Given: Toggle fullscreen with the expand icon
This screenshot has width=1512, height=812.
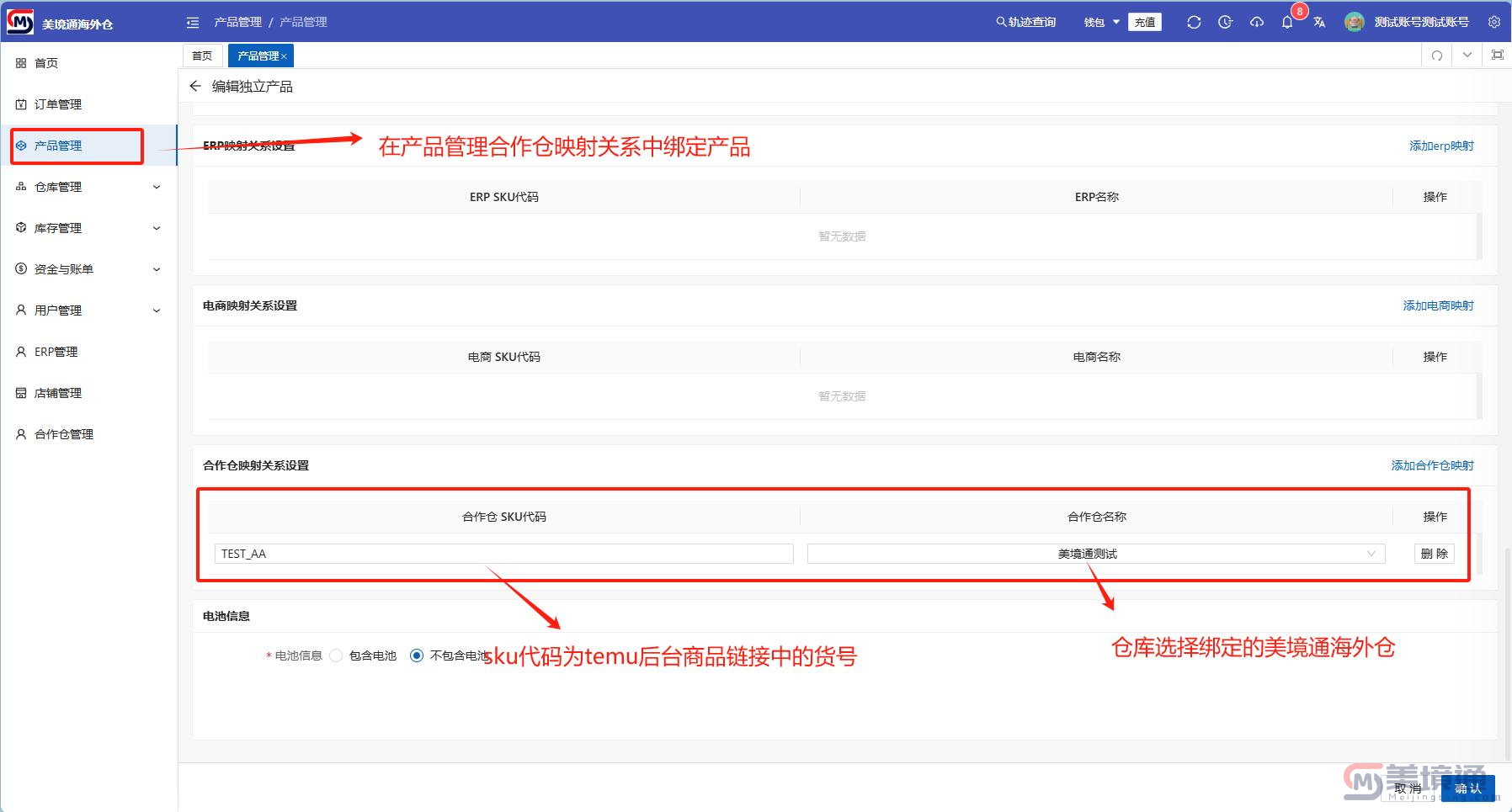Looking at the screenshot, I should point(1497,55).
